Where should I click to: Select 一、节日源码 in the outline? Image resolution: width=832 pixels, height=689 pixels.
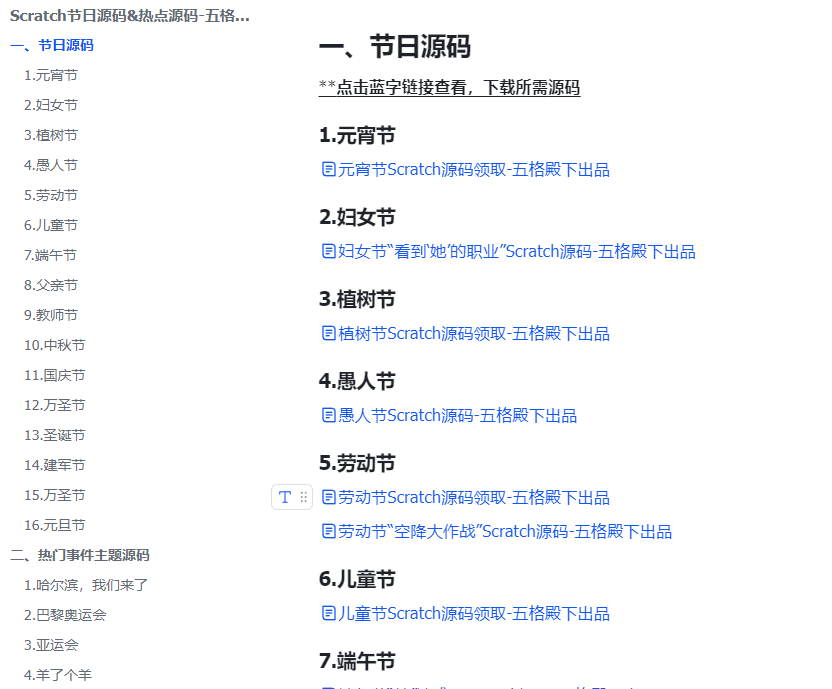[x=52, y=45]
